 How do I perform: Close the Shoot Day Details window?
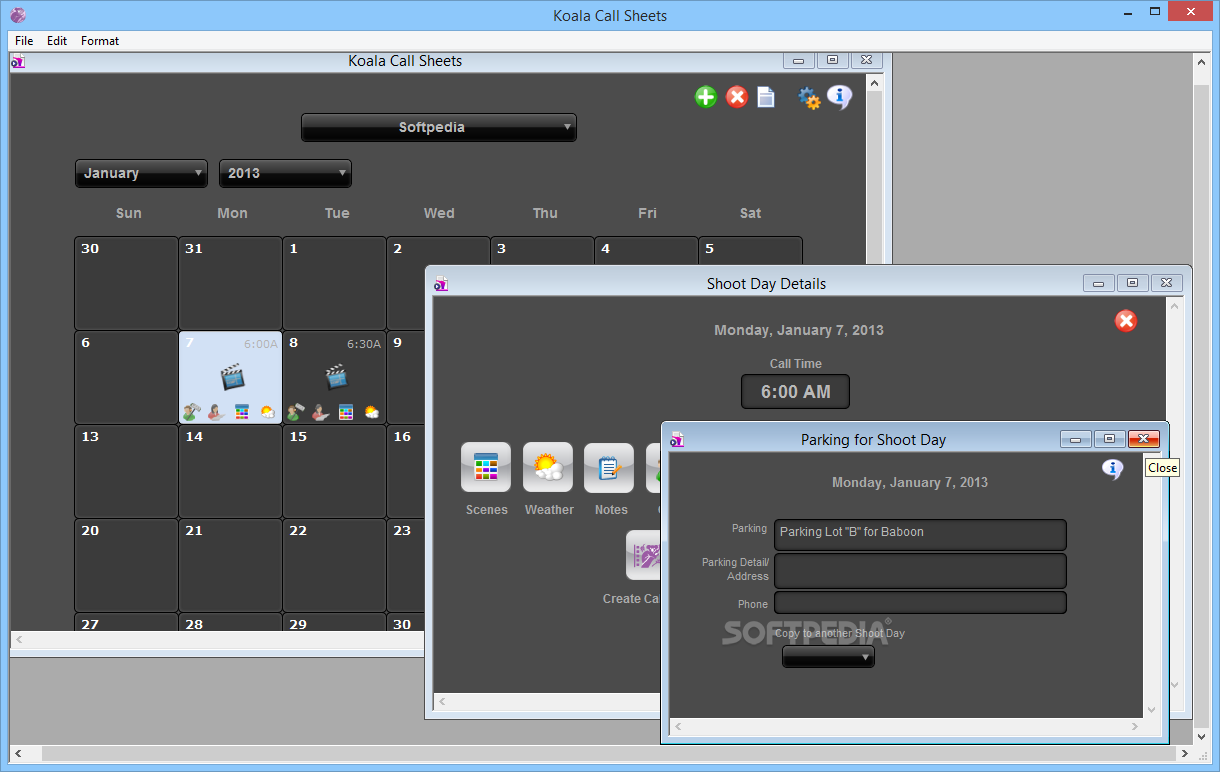[1166, 283]
